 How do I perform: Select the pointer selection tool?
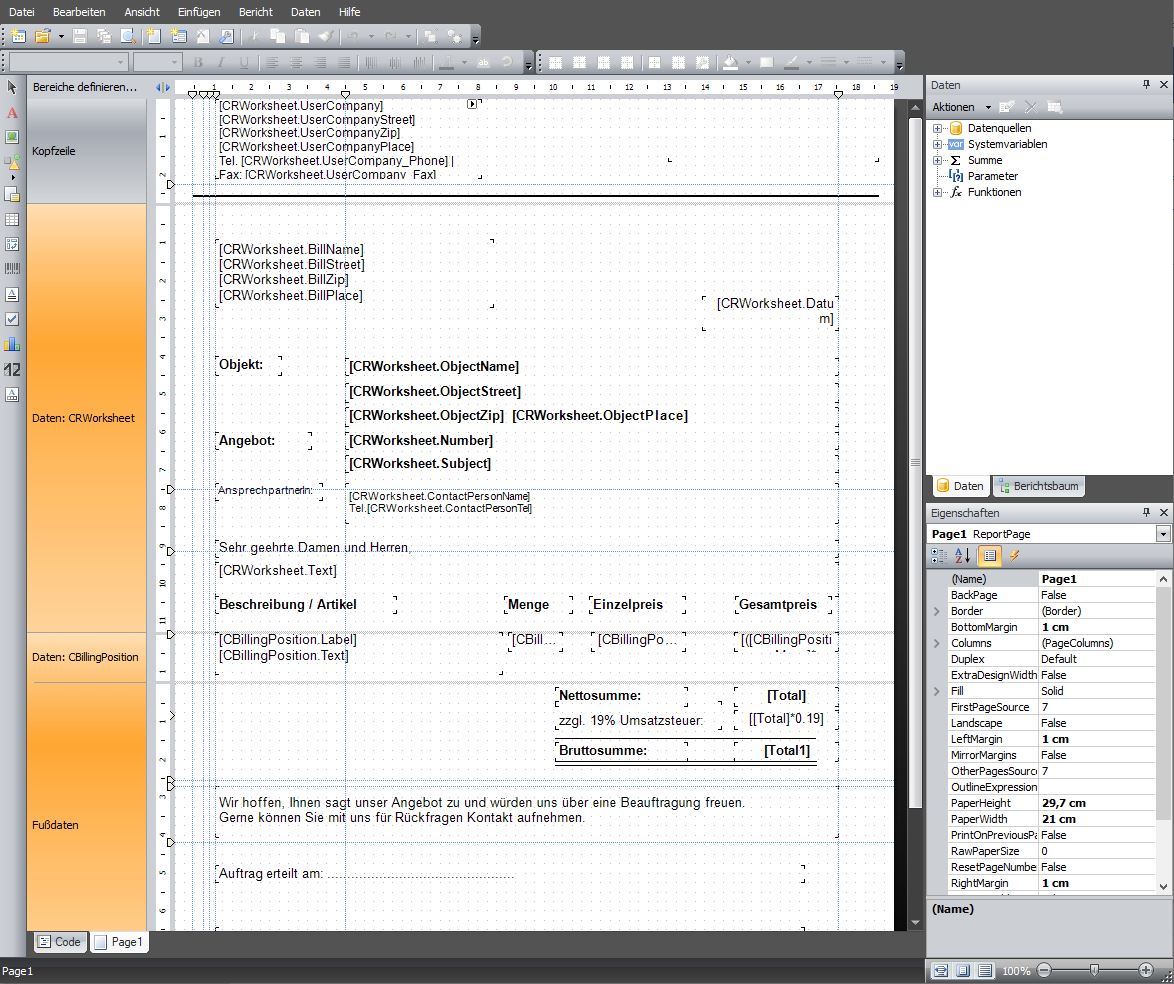point(12,88)
